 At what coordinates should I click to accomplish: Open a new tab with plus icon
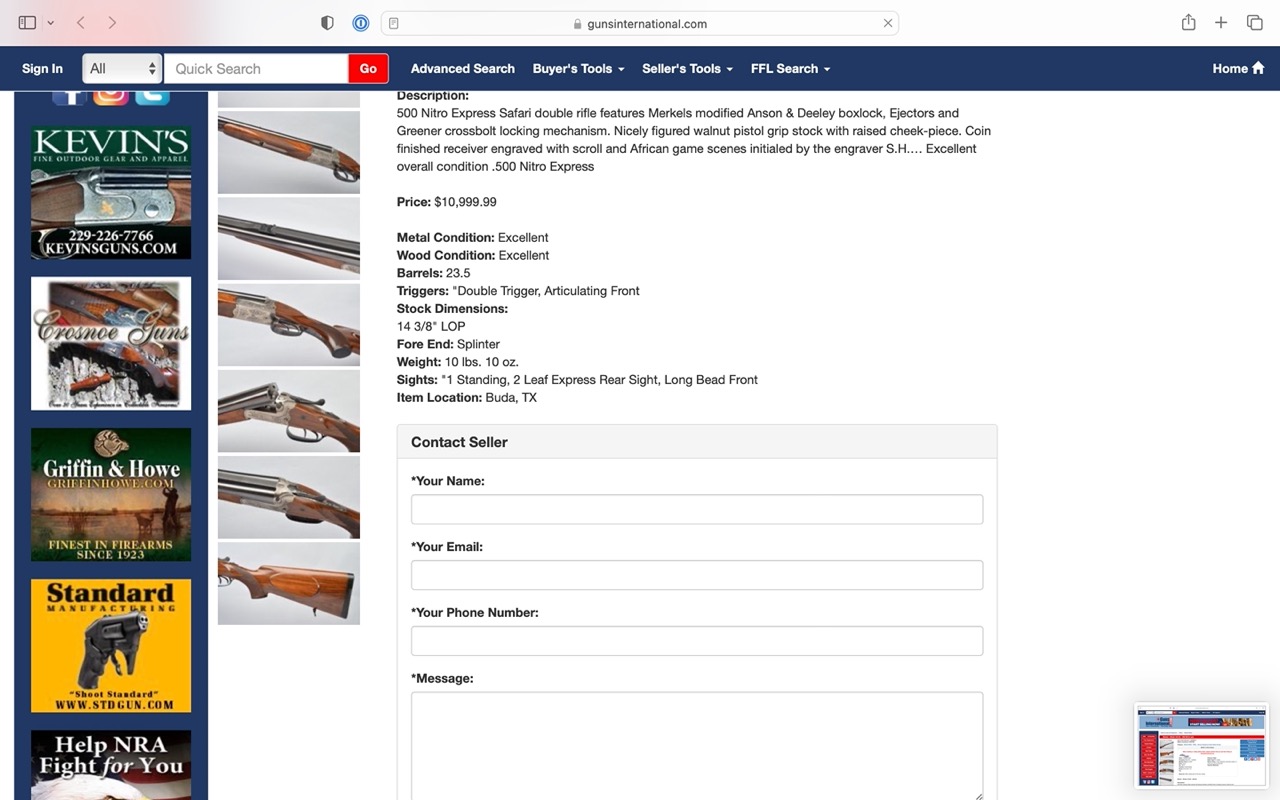(1221, 23)
